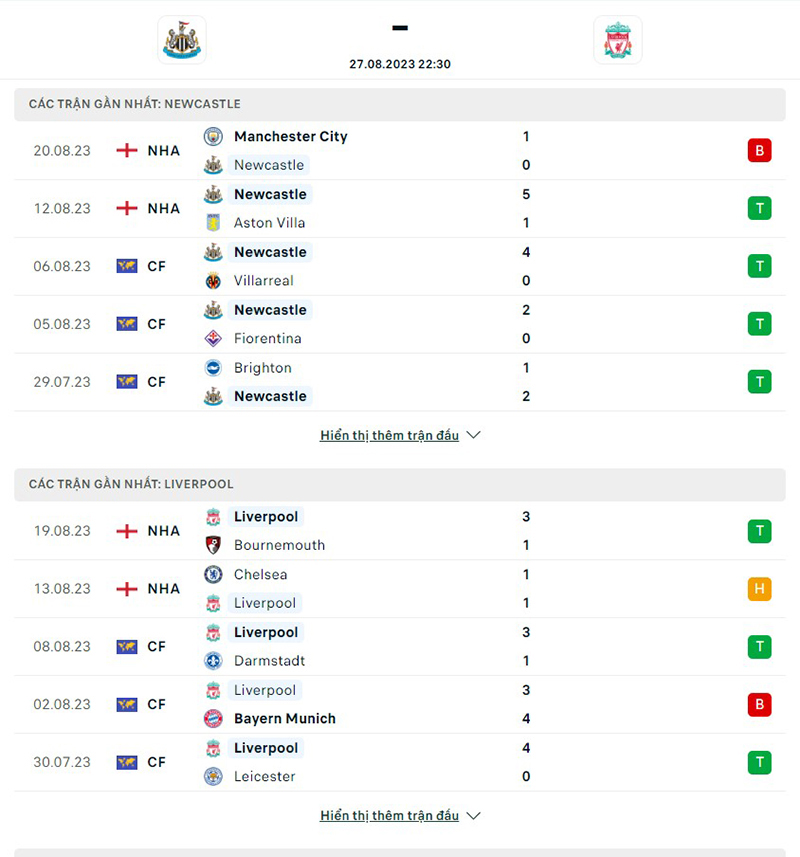The width and height of the screenshot is (800, 857).
Task: Click the Newcastle crest in the header
Action: tap(182, 40)
